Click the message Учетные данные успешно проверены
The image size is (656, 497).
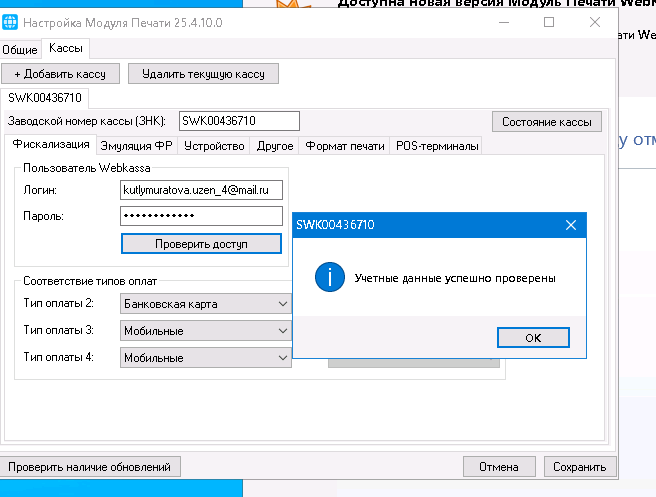[x=455, y=278]
